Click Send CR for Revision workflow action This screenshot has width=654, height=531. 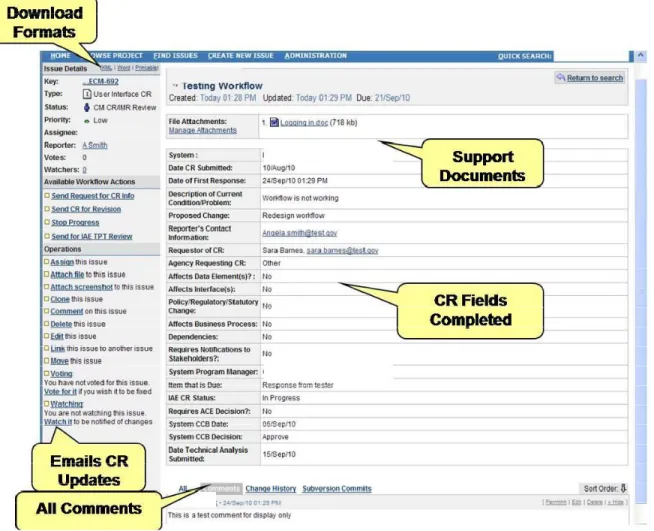(x=86, y=209)
